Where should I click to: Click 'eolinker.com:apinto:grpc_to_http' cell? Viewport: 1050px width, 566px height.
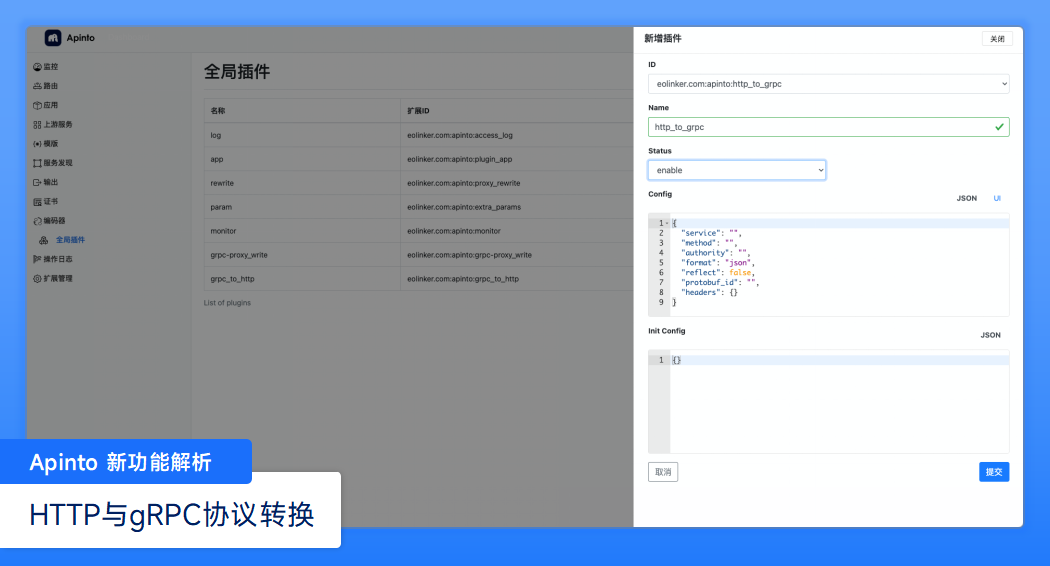pyautogui.click(x=517, y=279)
